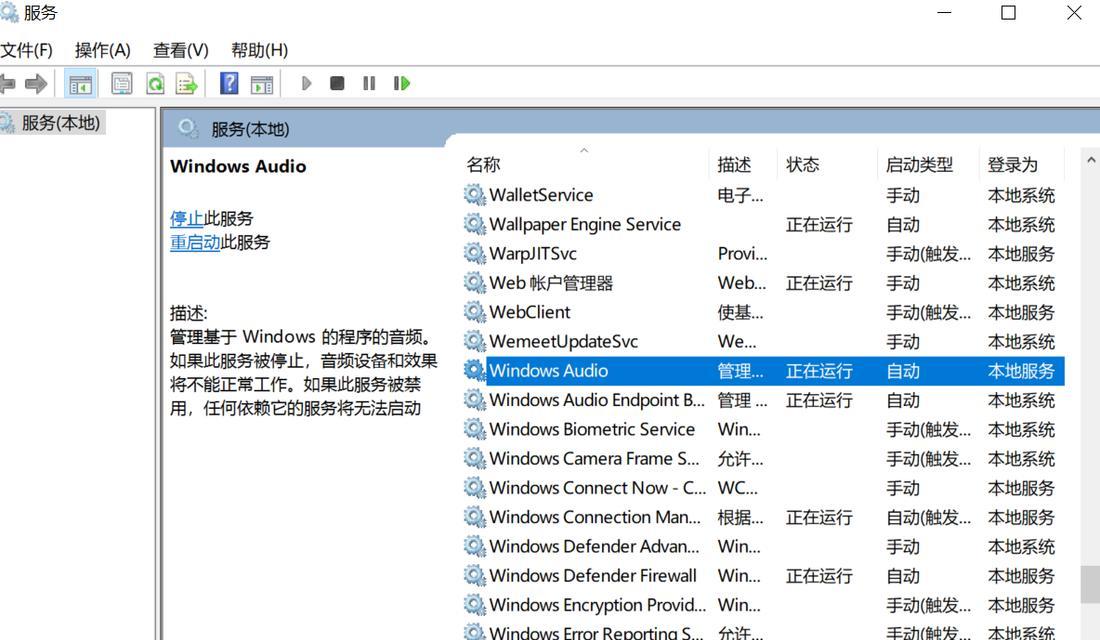This screenshot has height=640, width=1100.
Task: Select WemeetUpdateSvc in the list
Action: coord(563,341)
